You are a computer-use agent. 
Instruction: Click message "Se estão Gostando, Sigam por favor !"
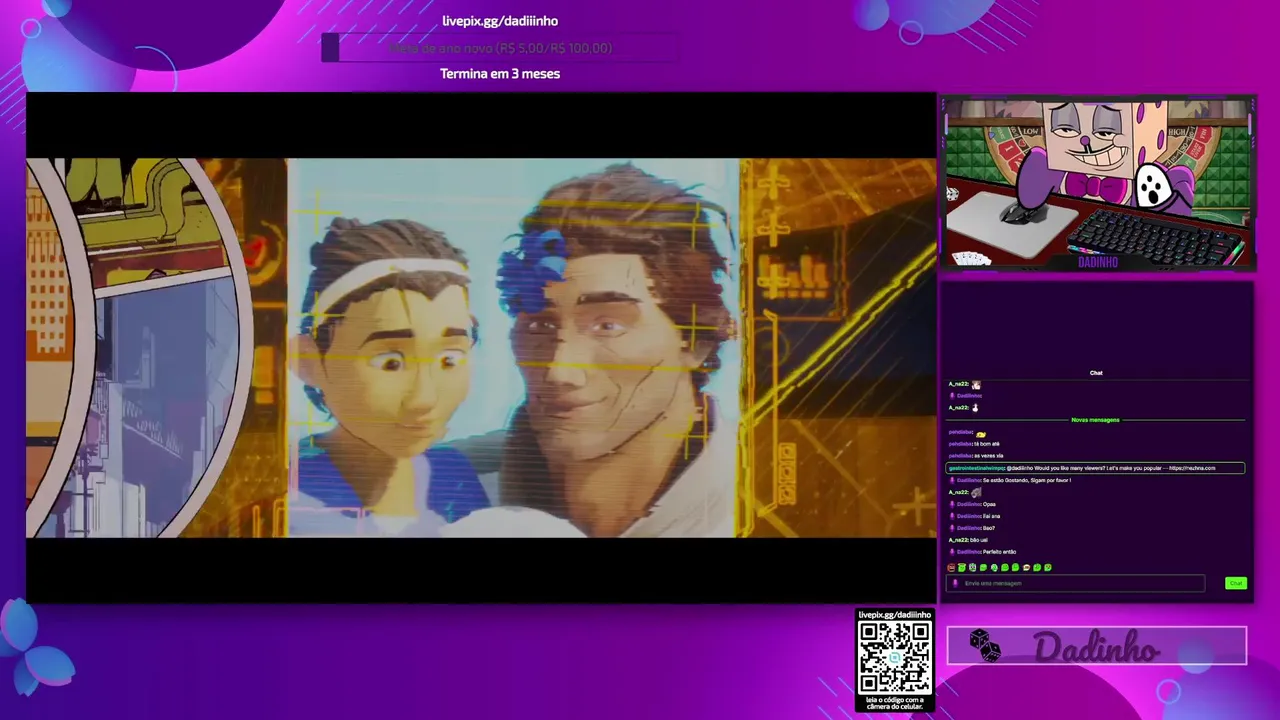(1027, 480)
